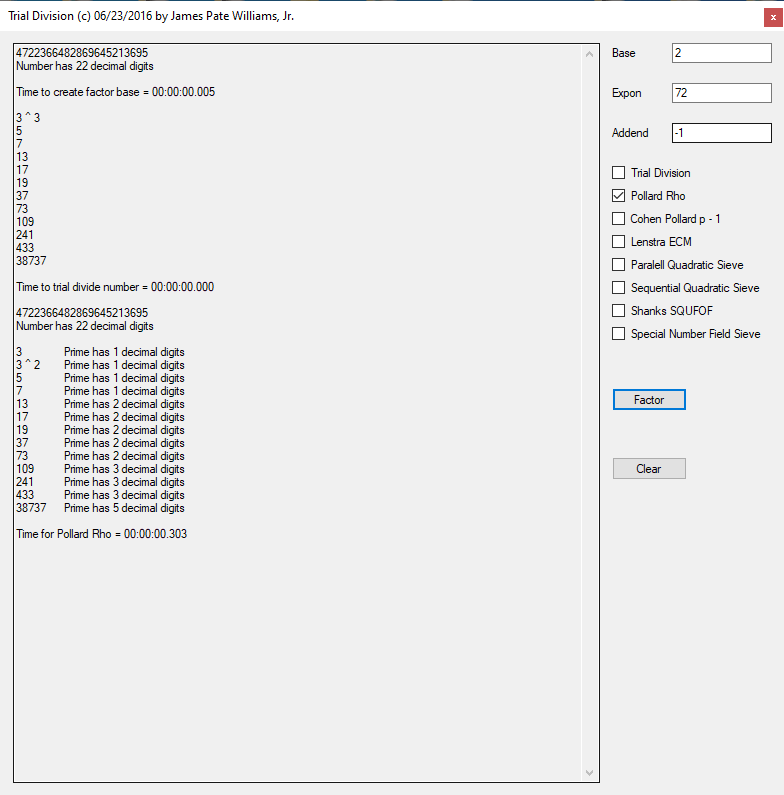
Task: Click the 38737 prime factor result line
Action: 100,508
